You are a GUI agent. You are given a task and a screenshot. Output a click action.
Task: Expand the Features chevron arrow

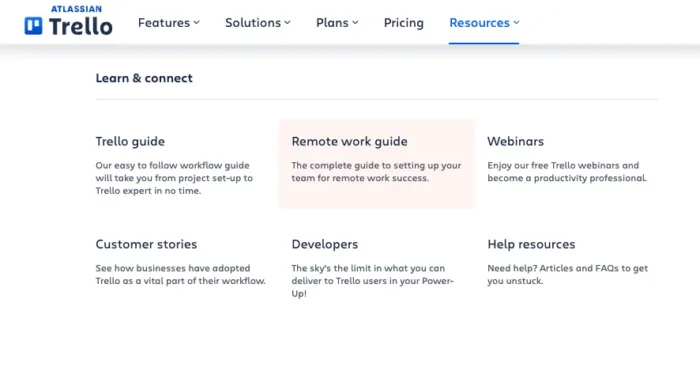[196, 22]
